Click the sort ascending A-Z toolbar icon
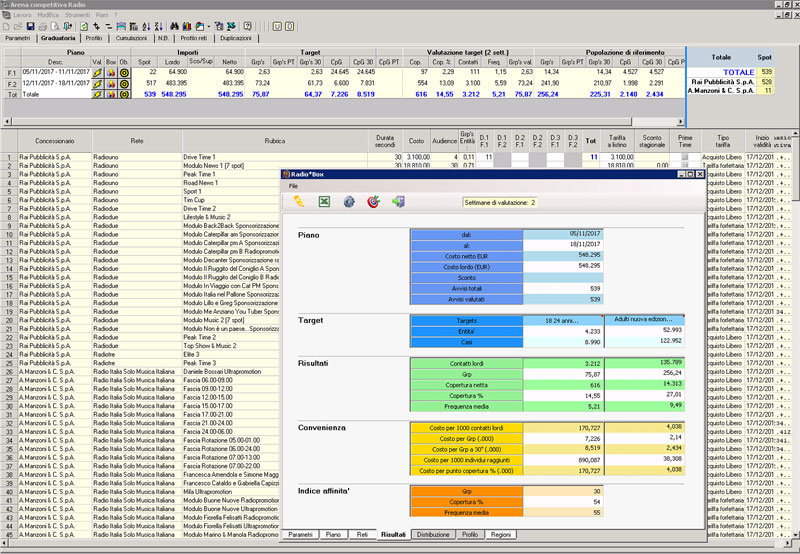This screenshot has height=554, width=800. tap(148, 25)
